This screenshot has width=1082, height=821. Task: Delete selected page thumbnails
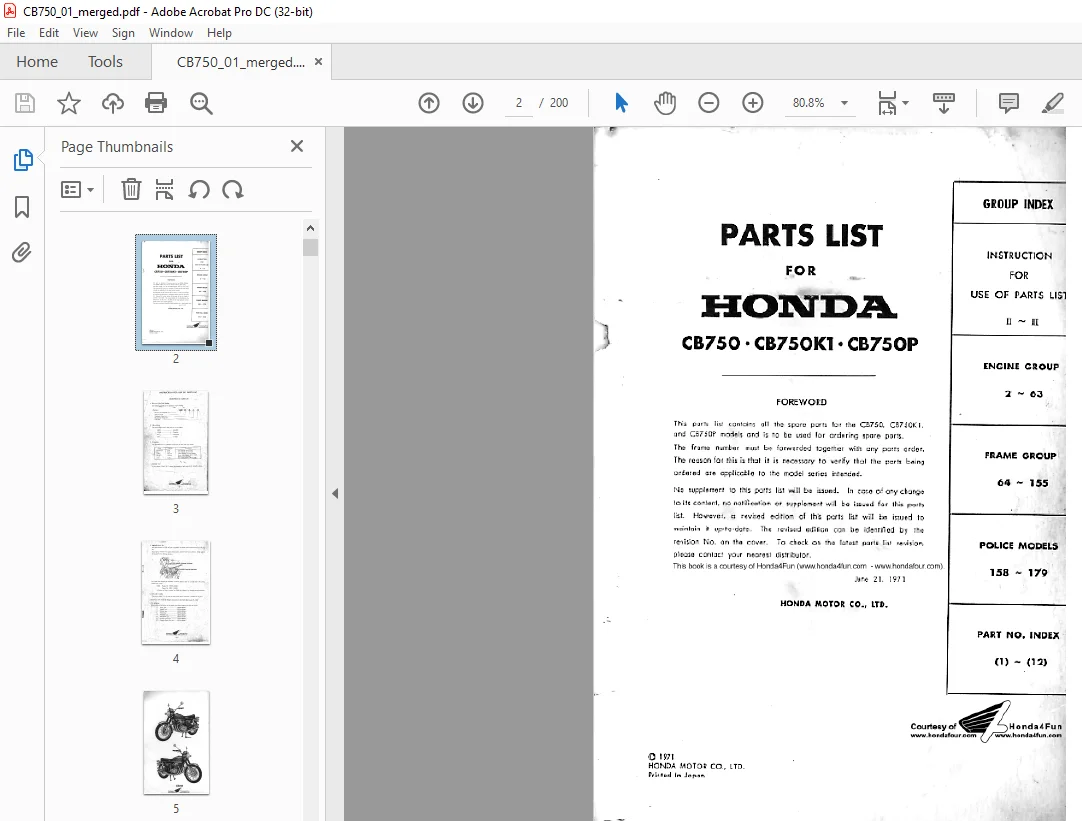pos(131,189)
